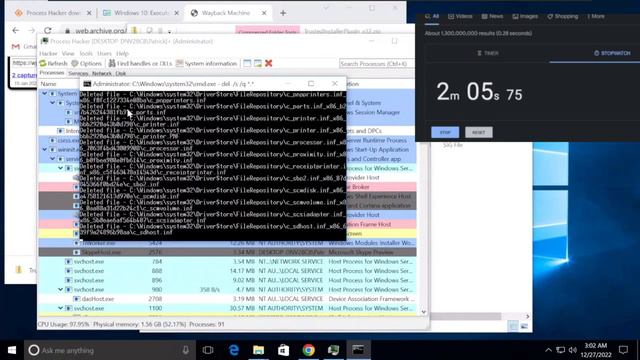
Task: Switch to the Disk tab
Action: [x=120, y=73]
